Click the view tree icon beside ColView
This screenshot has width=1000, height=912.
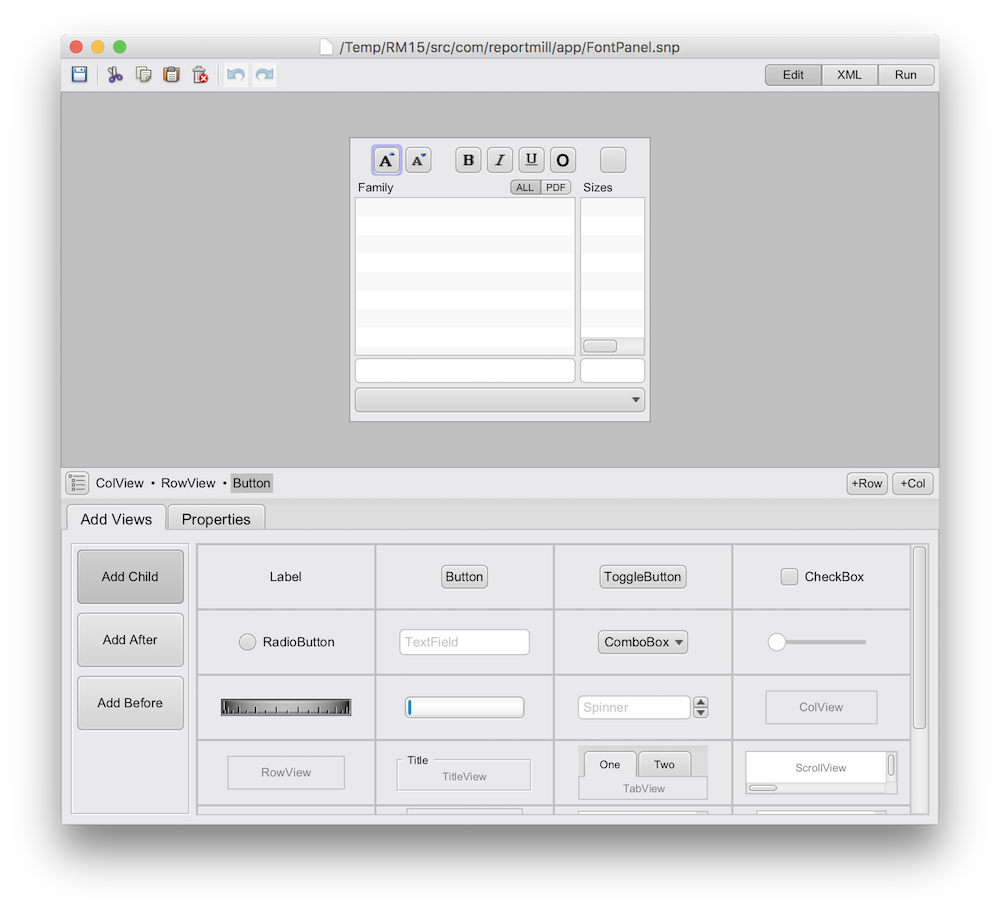tap(78, 483)
